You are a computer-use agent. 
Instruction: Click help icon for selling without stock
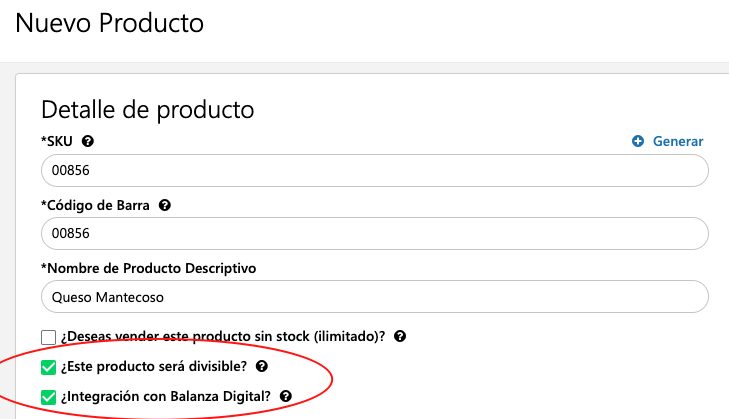point(400,336)
